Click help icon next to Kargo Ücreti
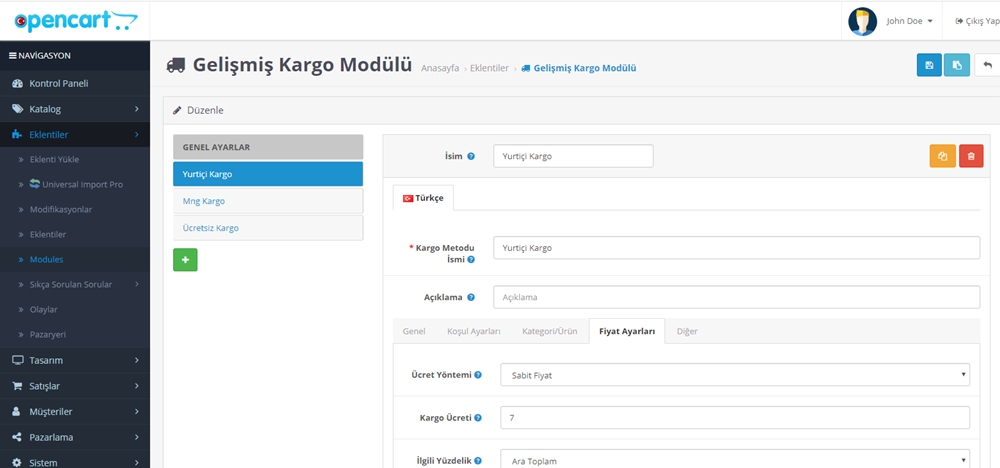Viewport: 1000px width, 468px height. click(x=478, y=418)
